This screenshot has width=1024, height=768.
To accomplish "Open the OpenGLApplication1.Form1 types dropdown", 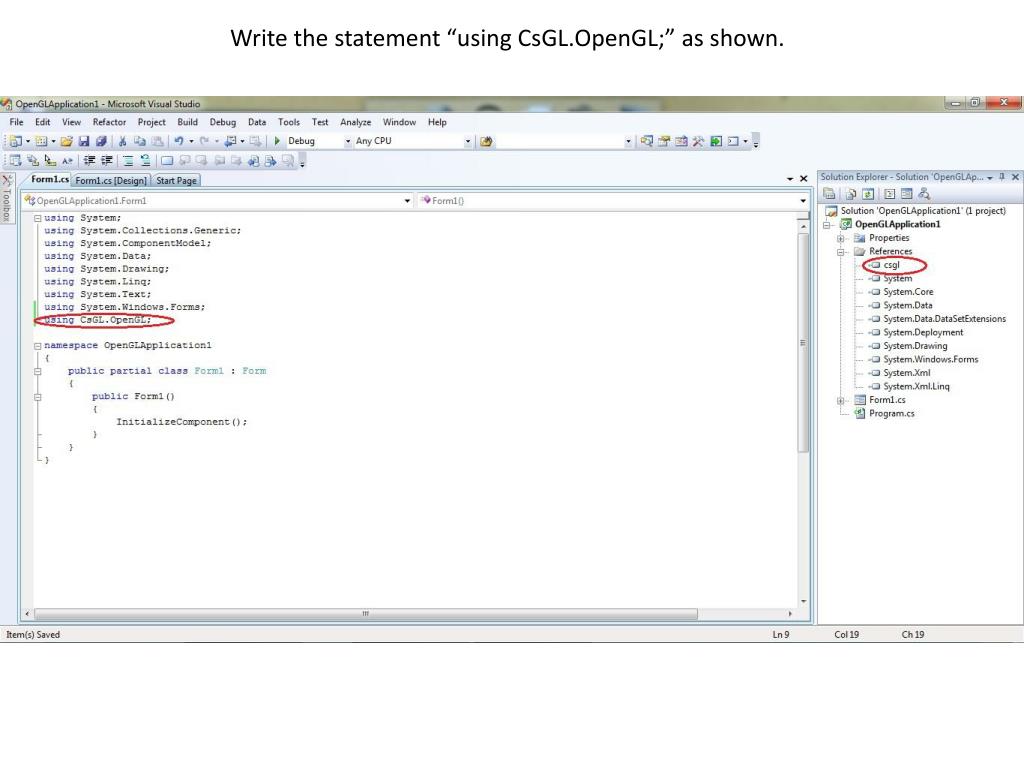I will pos(407,200).
